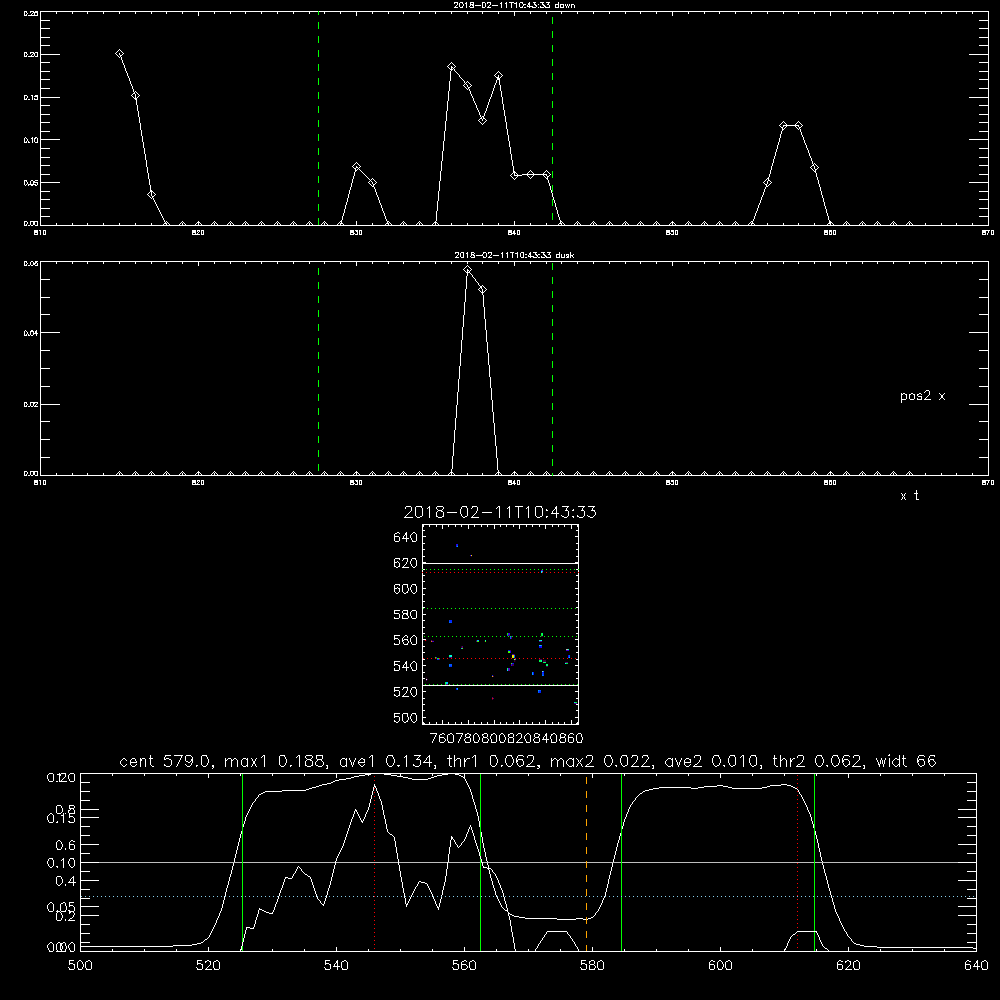Select the peak diamond marker in dusk plot
This screenshot has height=1000, width=1000.
coord(467,270)
